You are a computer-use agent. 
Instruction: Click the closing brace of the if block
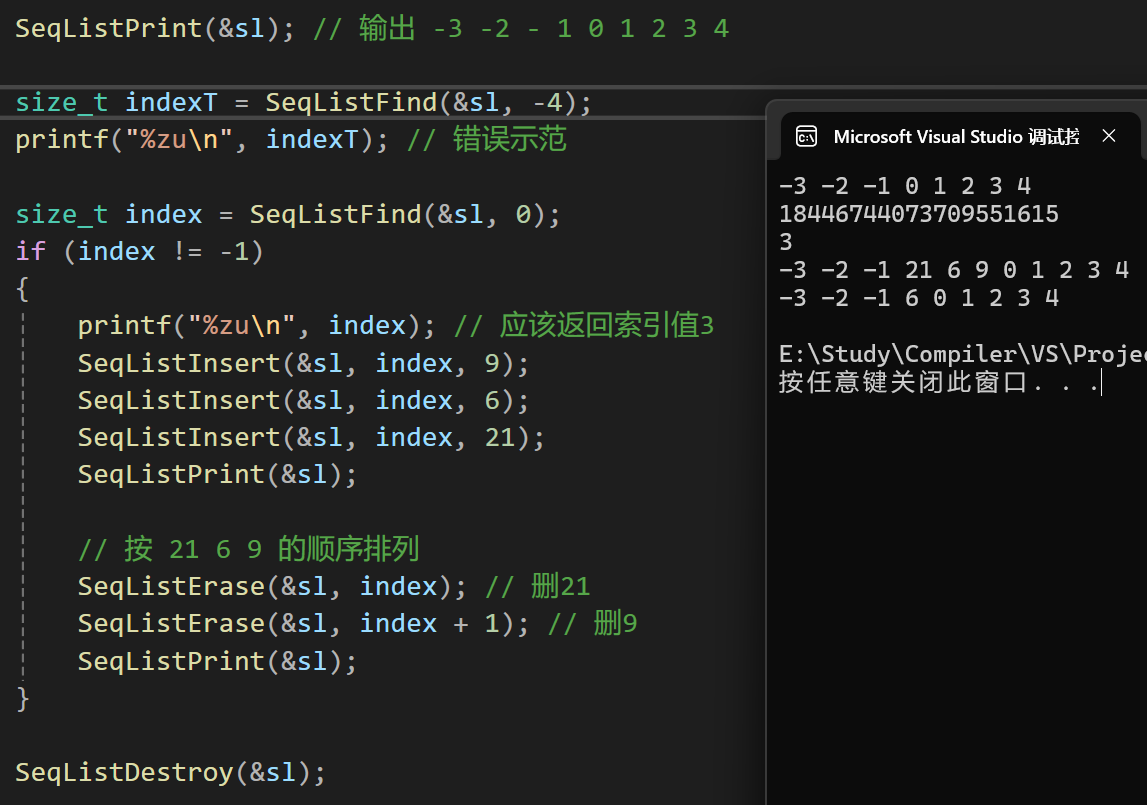click(x=22, y=698)
